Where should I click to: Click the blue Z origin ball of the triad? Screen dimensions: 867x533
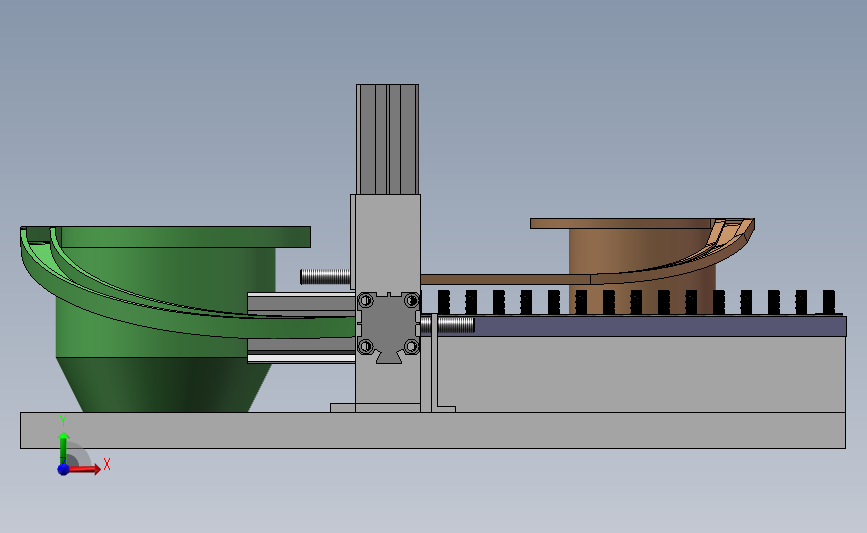point(64,469)
